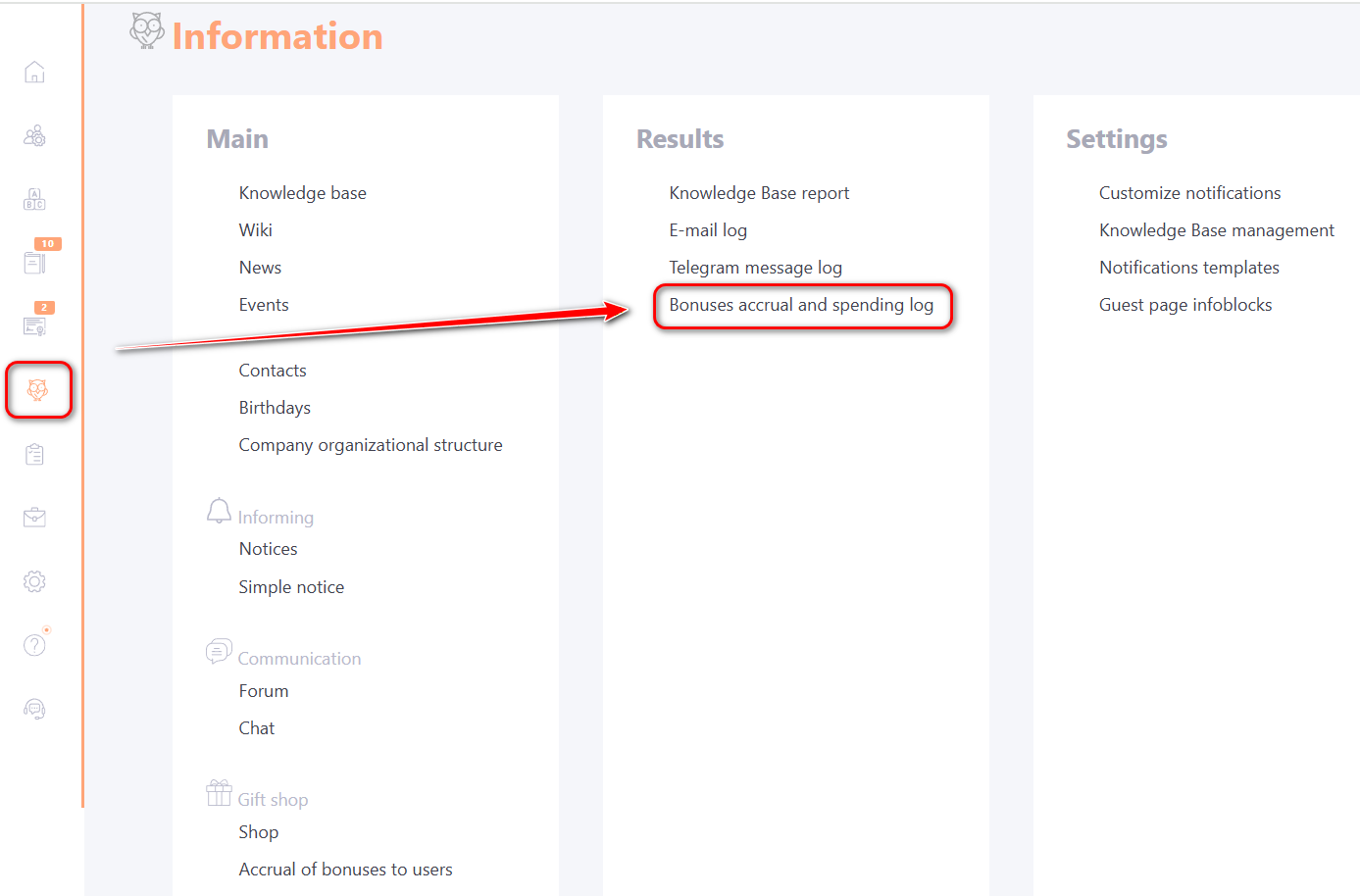
Task: Open the Knowledge base link
Action: point(302,193)
